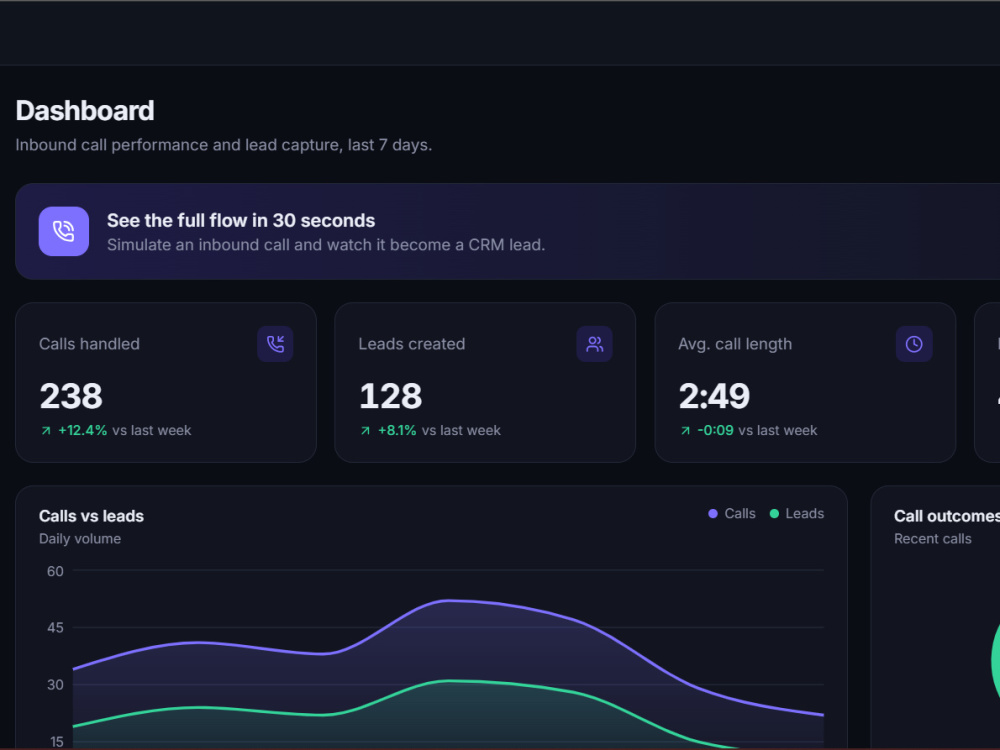Click the purple Calls line peak on chart

tap(449, 600)
